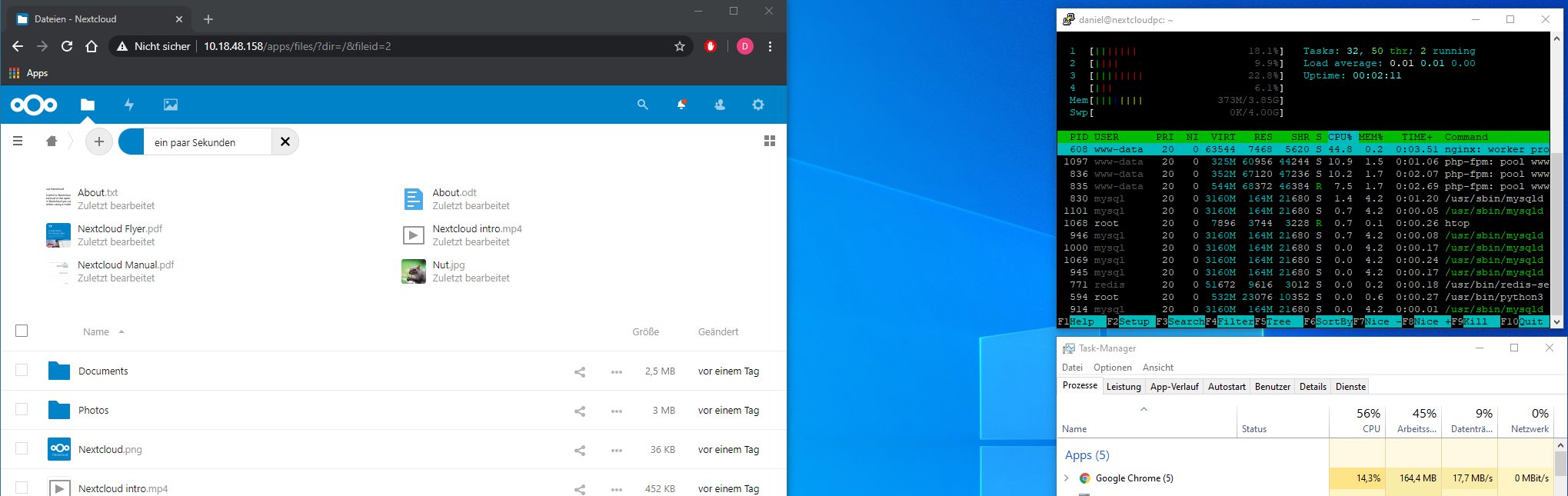The height and width of the screenshot is (496, 1568).
Task: Open the Nextcloud.png file
Action: [110, 450]
